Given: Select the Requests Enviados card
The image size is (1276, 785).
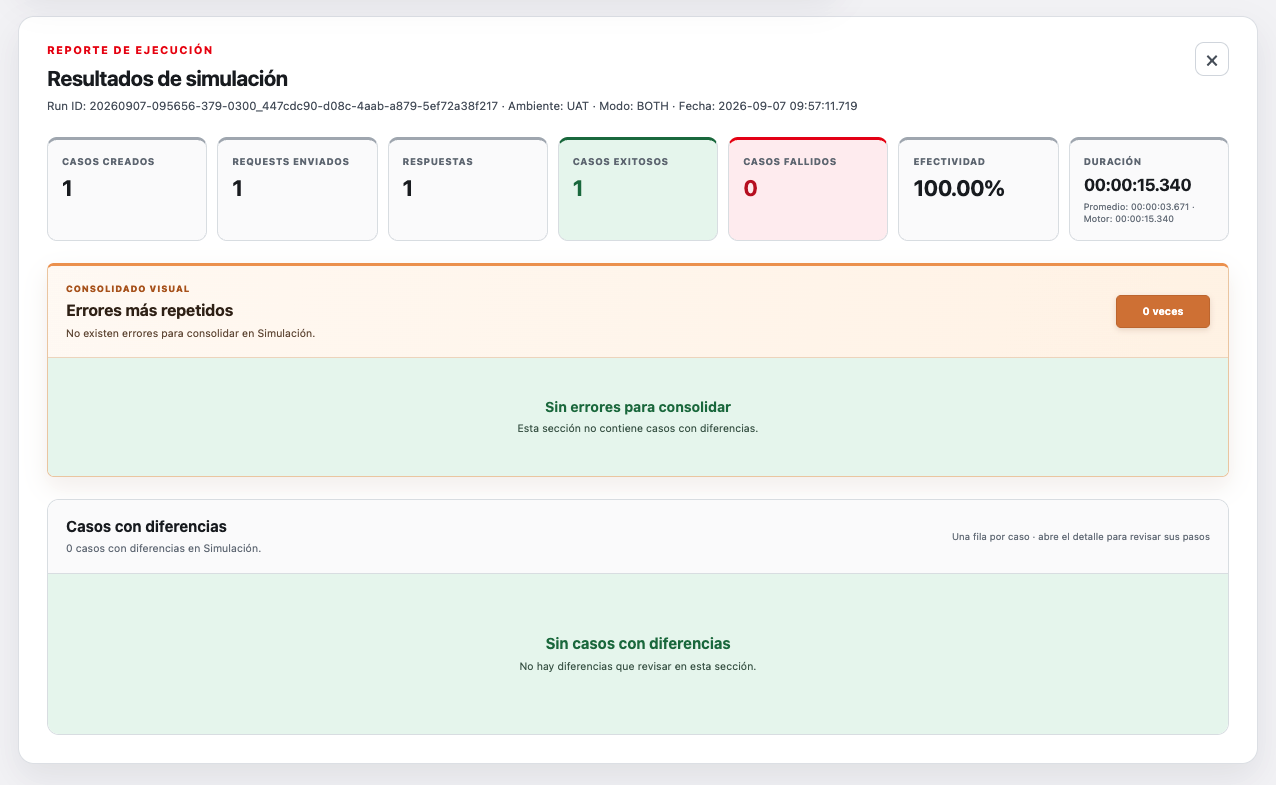Looking at the screenshot, I should pyautogui.click(x=297, y=189).
